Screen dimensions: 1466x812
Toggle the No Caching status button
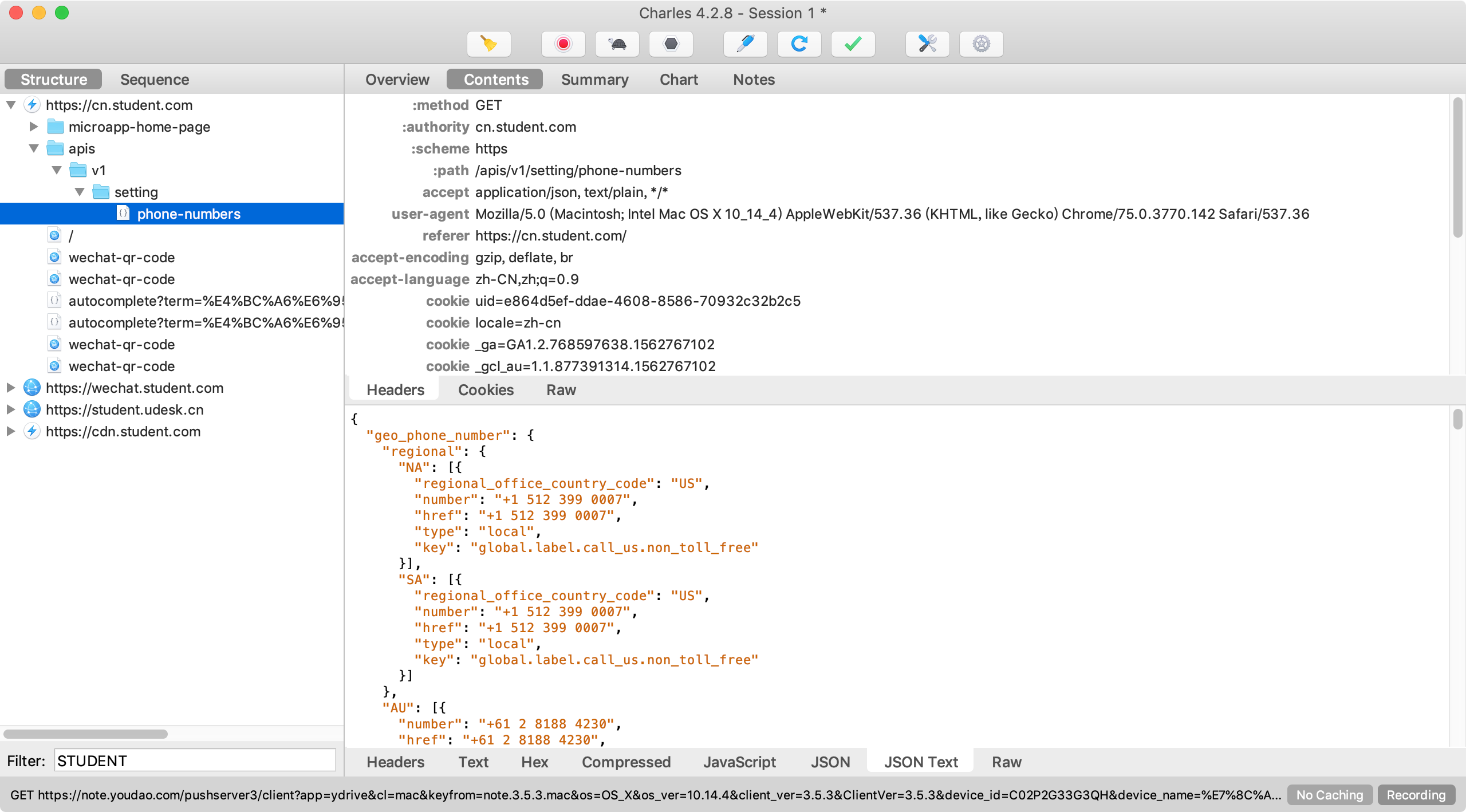[1329, 795]
